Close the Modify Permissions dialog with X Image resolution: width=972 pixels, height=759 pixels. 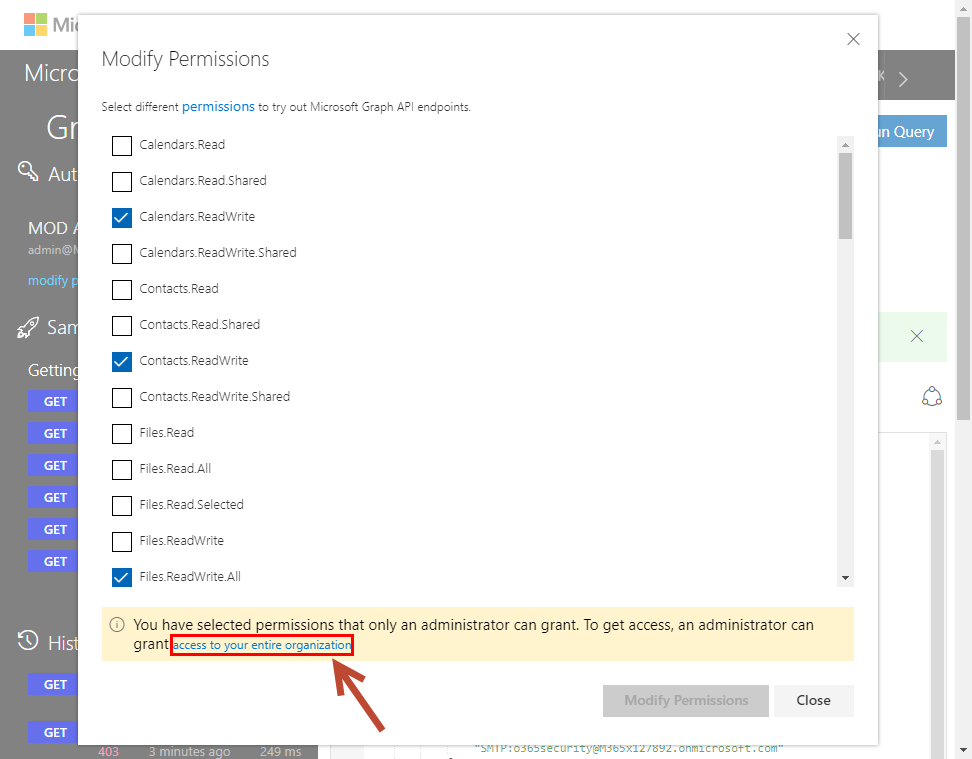coord(853,40)
